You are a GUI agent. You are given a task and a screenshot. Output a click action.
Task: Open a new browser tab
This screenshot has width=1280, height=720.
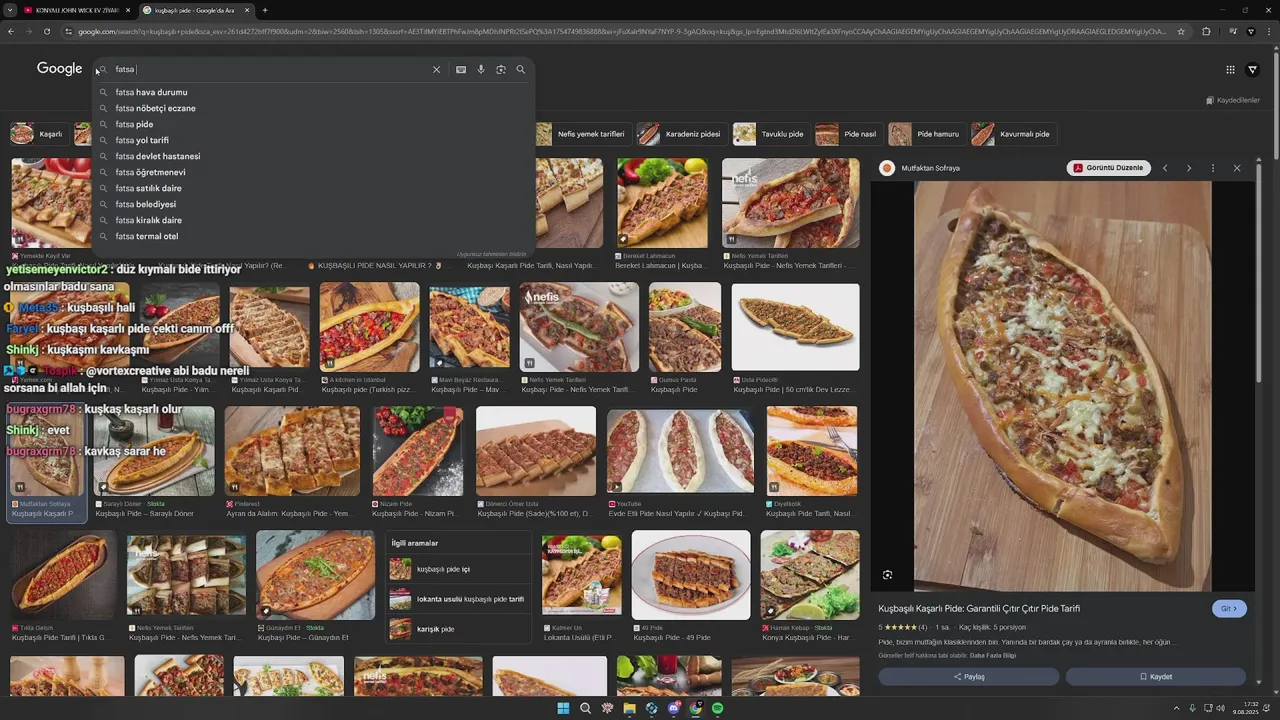[264, 10]
